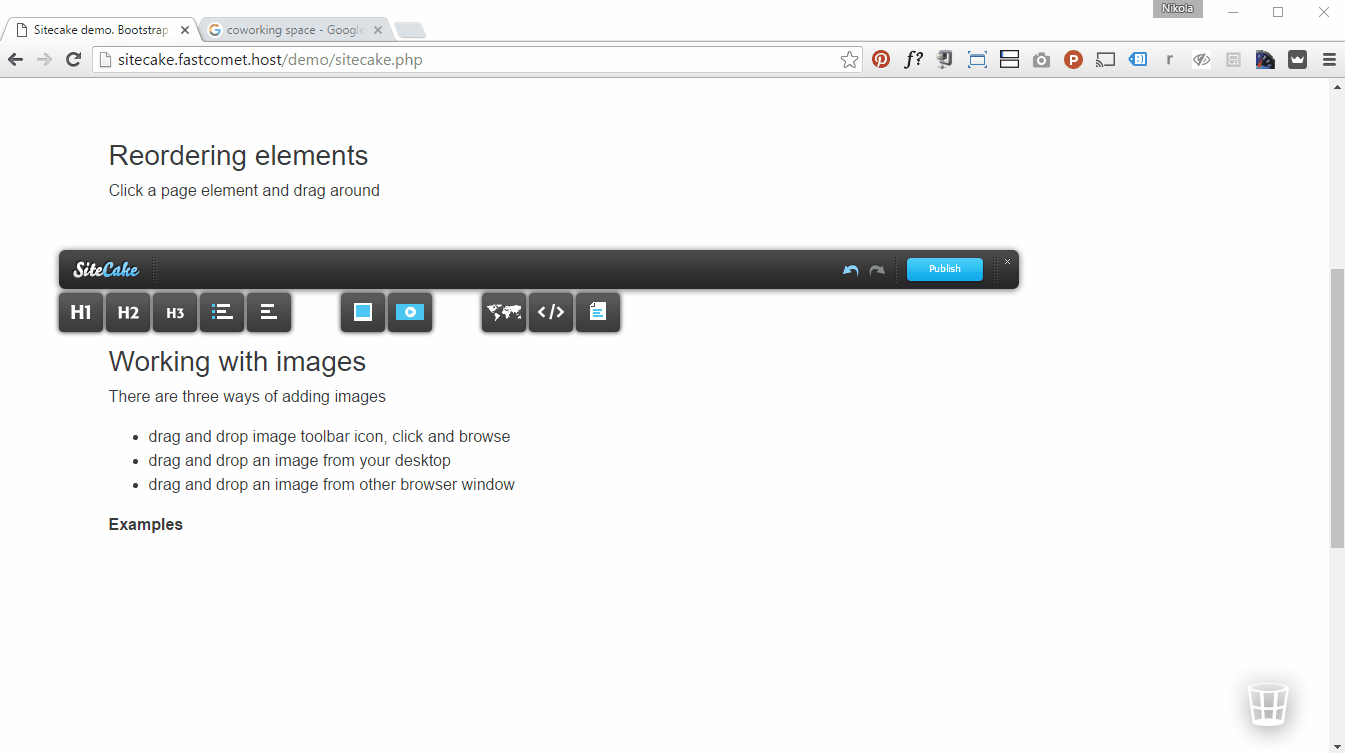Undo last SiteCake edit

coord(850,270)
